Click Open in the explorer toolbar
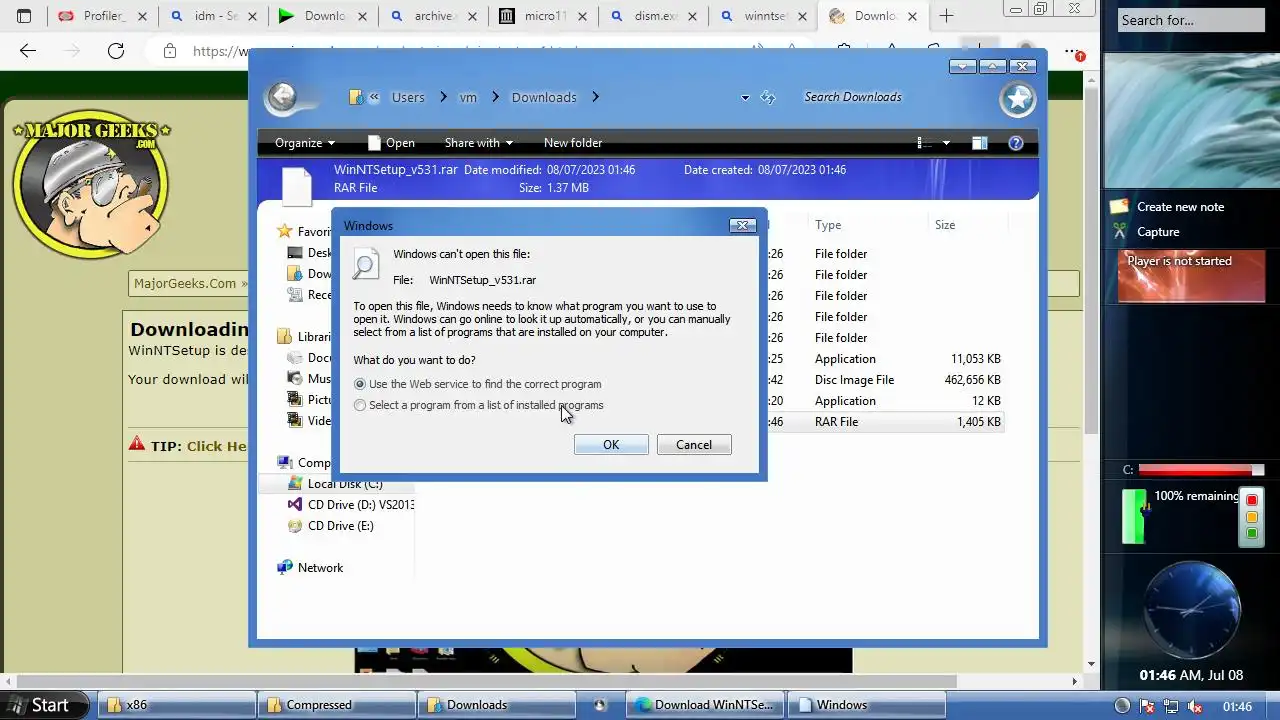Screen dimensions: 1280x720 click(x=391, y=143)
